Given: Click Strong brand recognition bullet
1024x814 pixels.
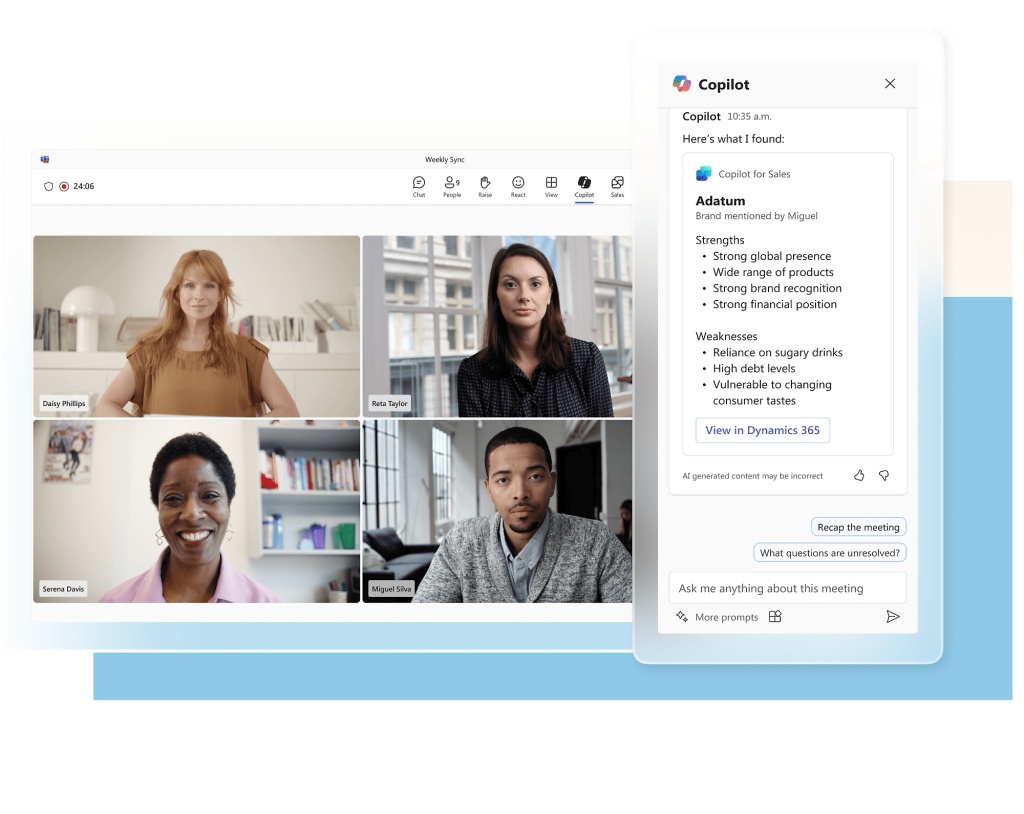Looking at the screenshot, I should pyautogui.click(x=777, y=288).
